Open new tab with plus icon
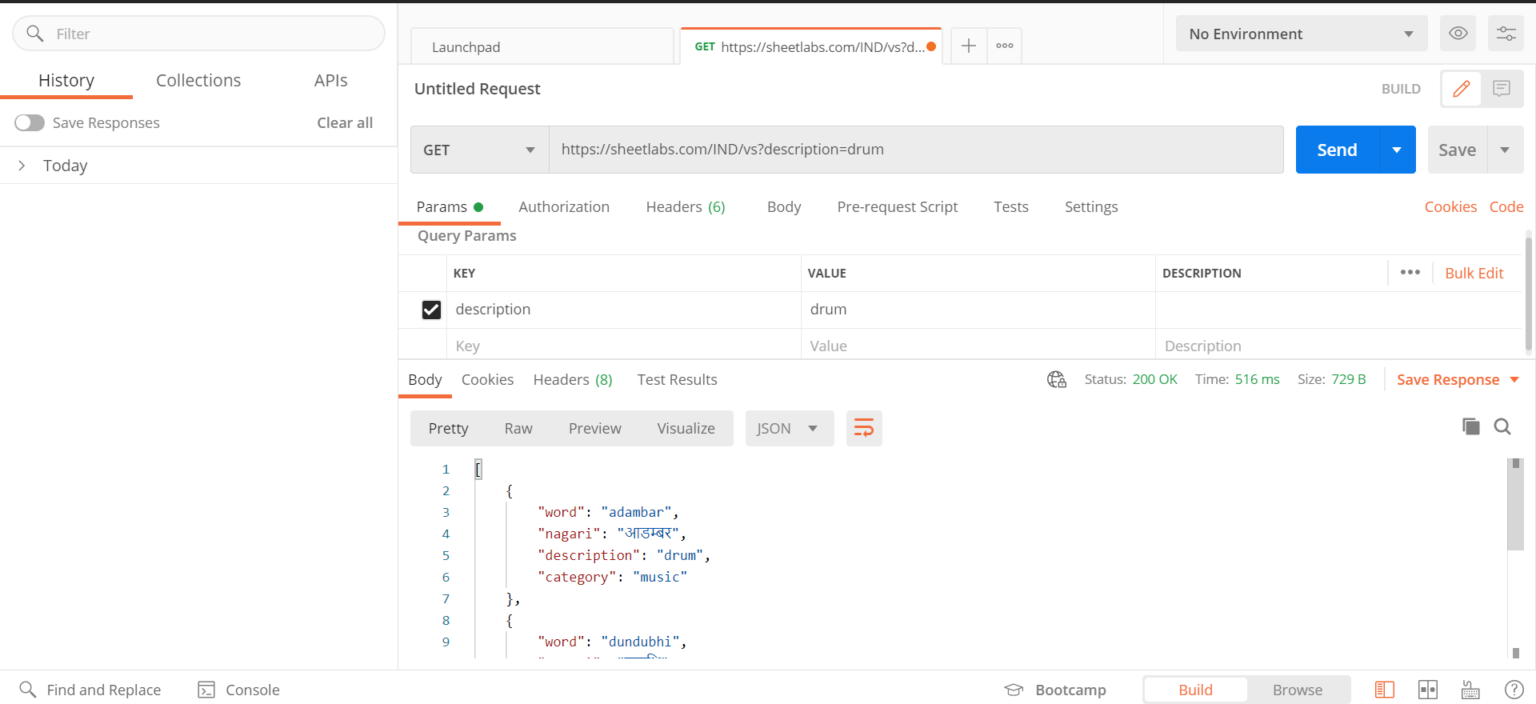This screenshot has width=1536, height=704. pyautogui.click(x=968, y=46)
